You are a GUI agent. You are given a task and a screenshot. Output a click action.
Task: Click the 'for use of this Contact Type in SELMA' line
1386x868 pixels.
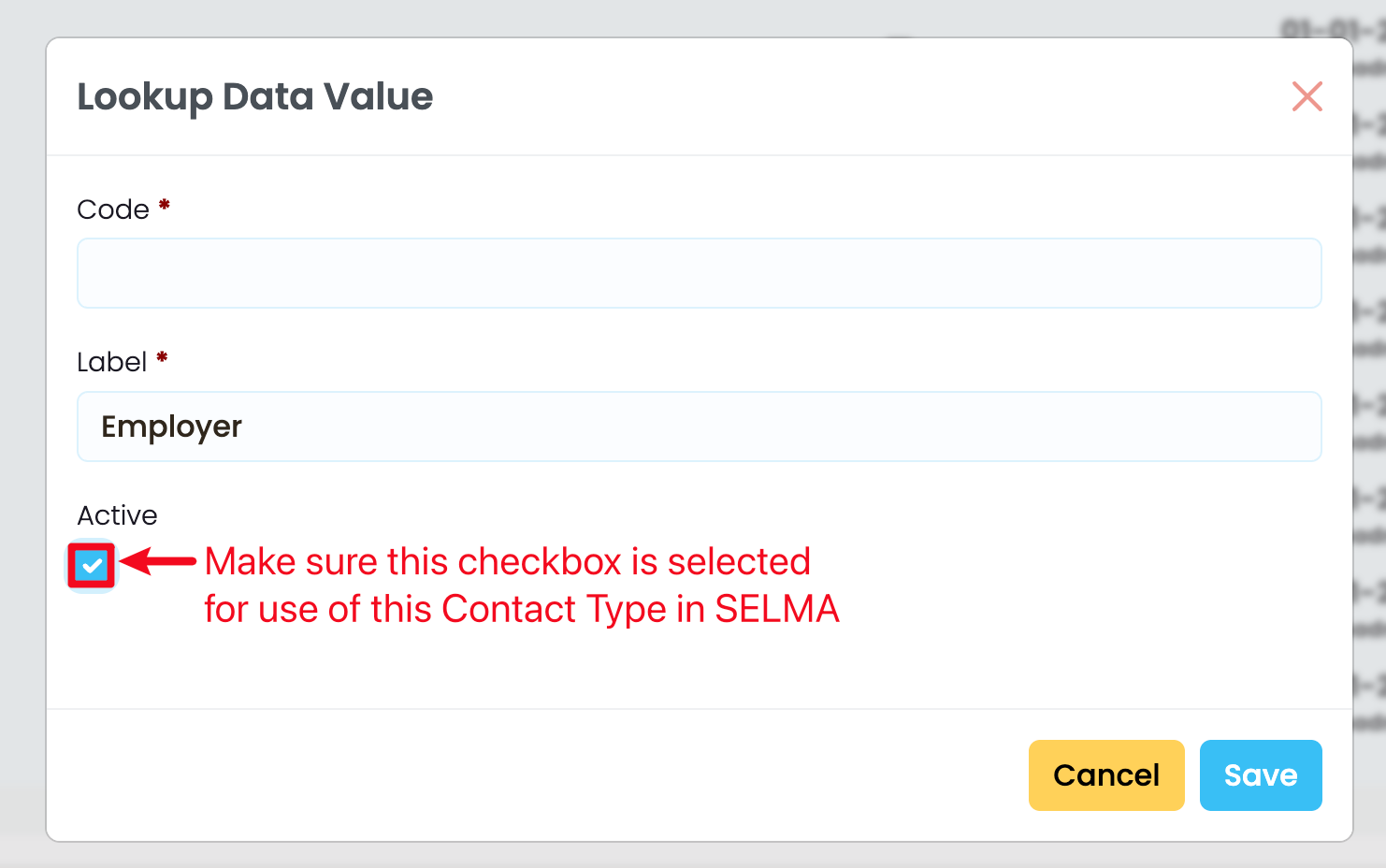point(521,609)
